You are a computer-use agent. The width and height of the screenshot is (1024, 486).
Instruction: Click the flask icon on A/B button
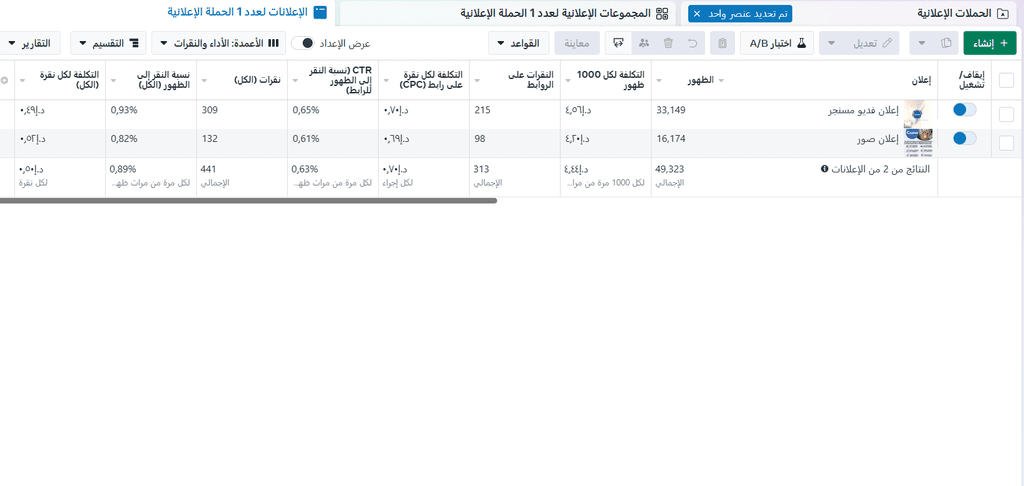(801, 43)
